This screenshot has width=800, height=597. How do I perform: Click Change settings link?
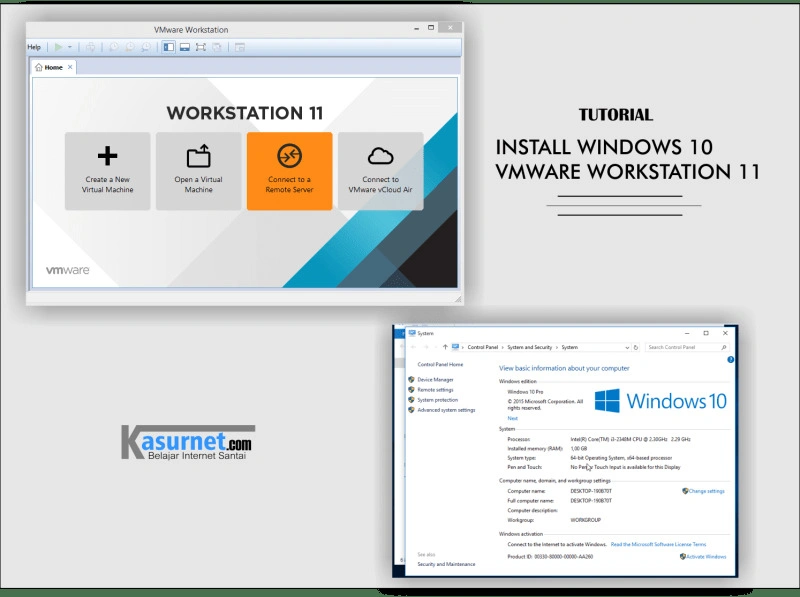tap(707, 491)
